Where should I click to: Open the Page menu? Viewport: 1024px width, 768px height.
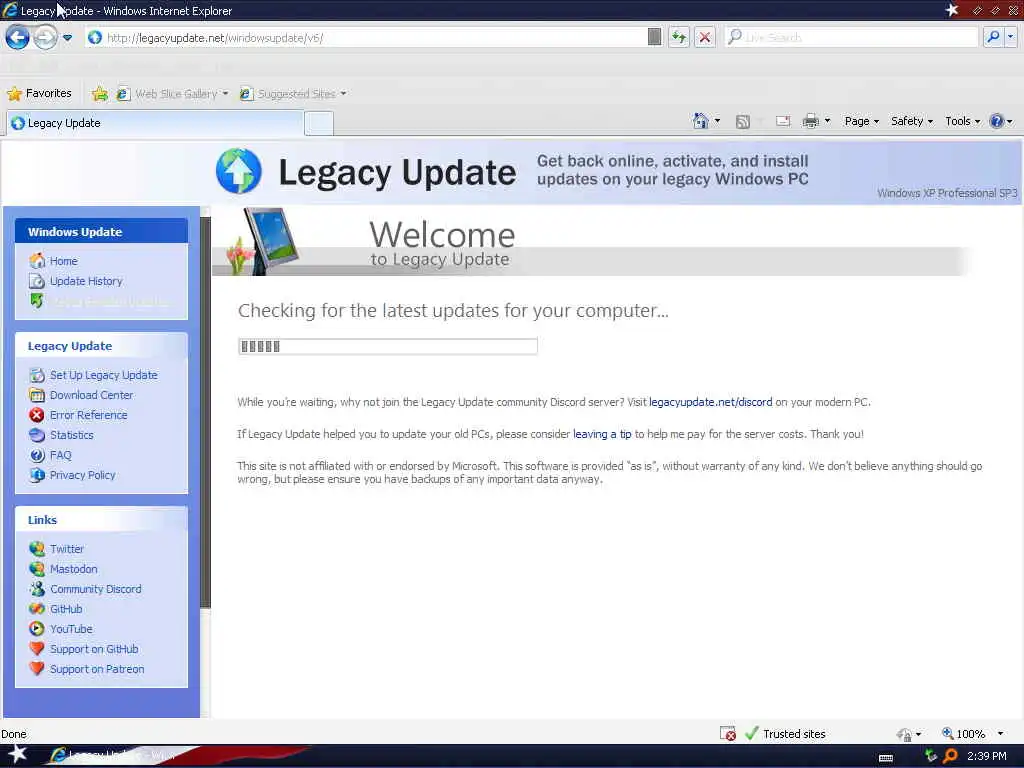(x=861, y=121)
